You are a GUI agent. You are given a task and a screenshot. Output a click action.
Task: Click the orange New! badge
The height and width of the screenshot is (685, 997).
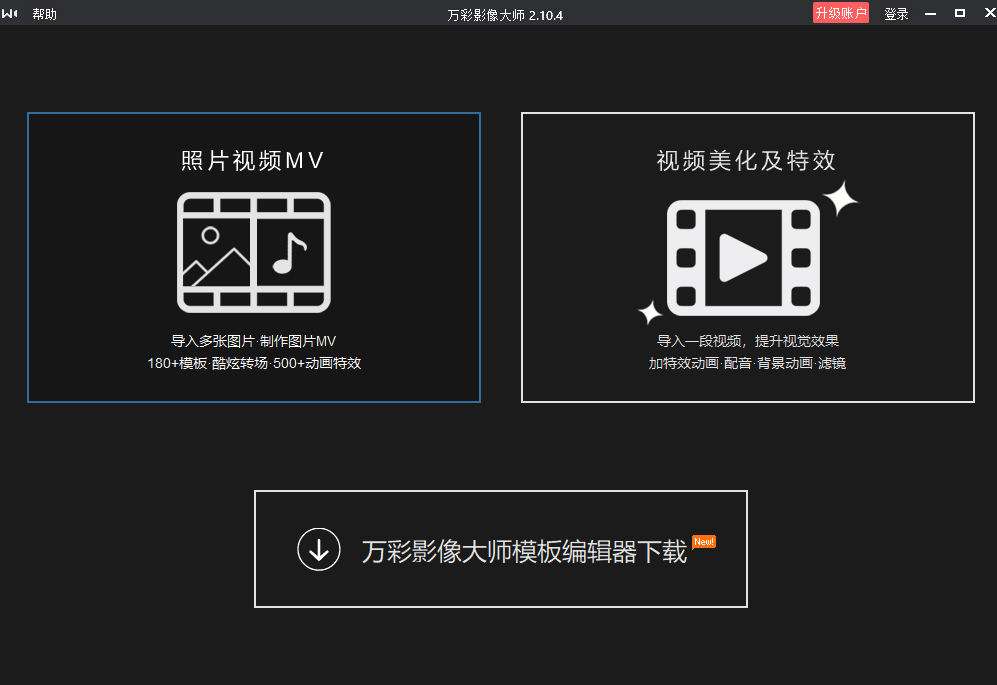(x=704, y=541)
